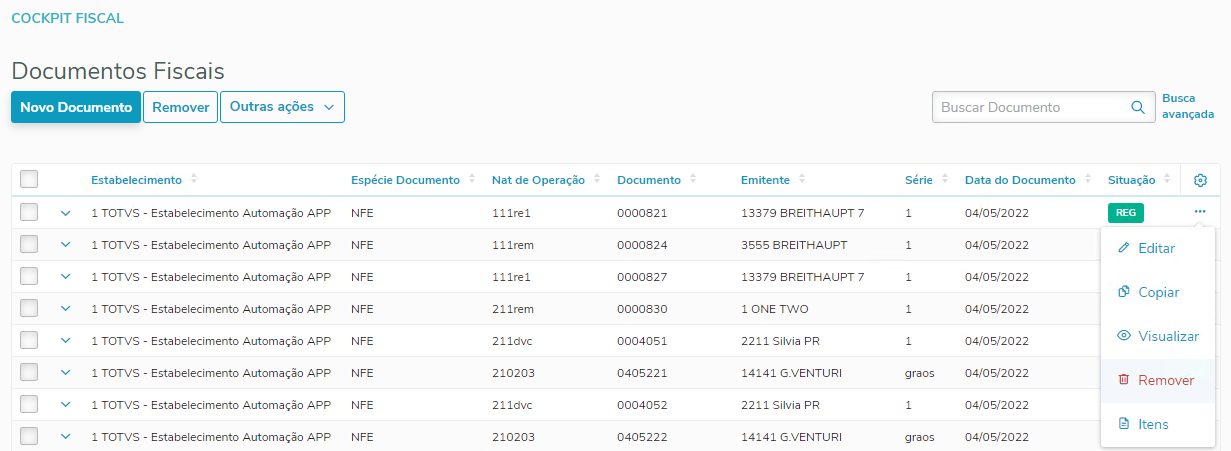
Task: Select the emitter cell 13379 BREITHAUPT 7 for 0000821
Action: (x=802, y=213)
